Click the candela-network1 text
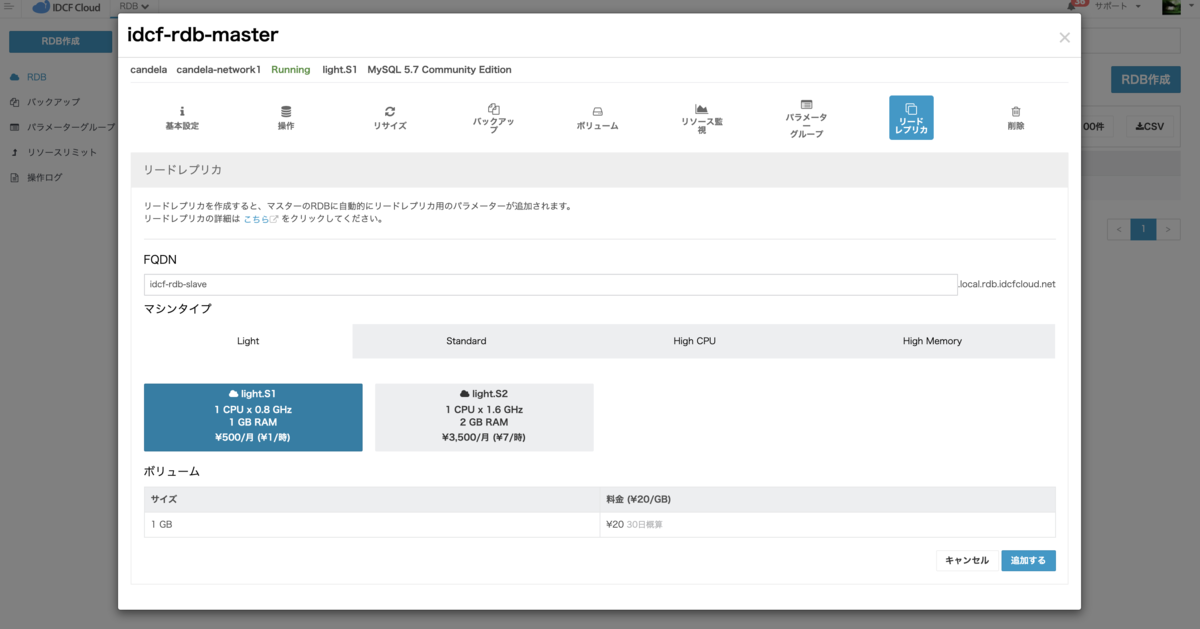The height and width of the screenshot is (629, 1200). click(x=219, y=70)
